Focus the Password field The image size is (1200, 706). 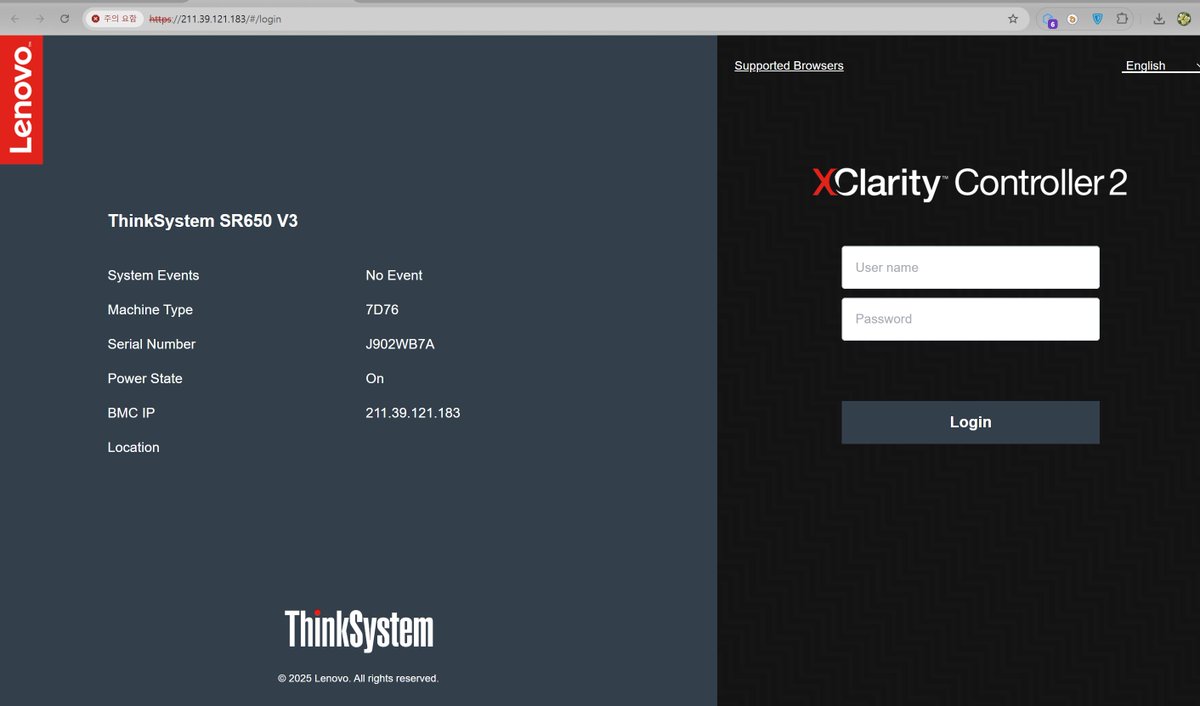(970, 319)
